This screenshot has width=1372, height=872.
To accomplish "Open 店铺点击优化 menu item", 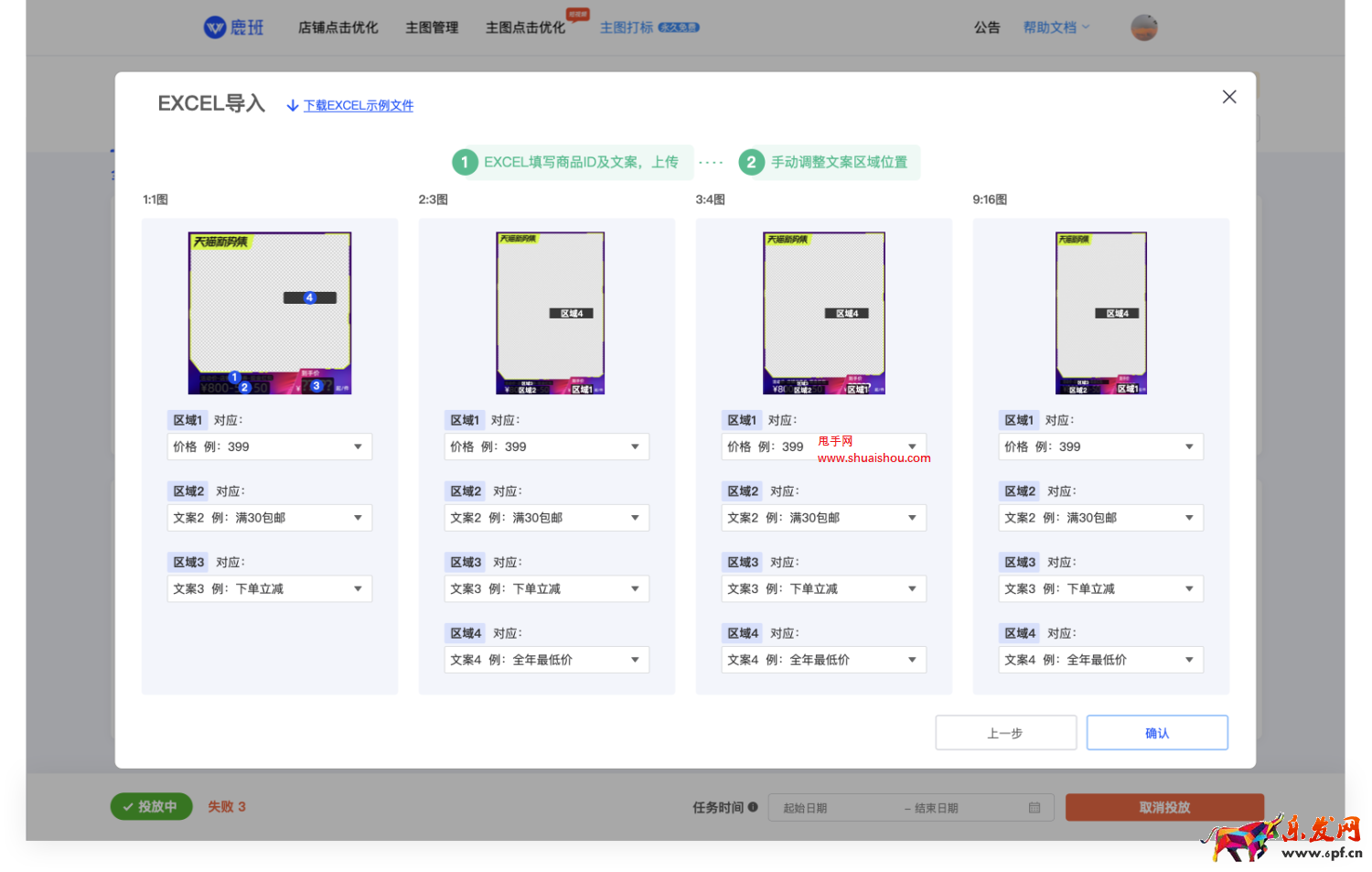I will tap(338, 27).
